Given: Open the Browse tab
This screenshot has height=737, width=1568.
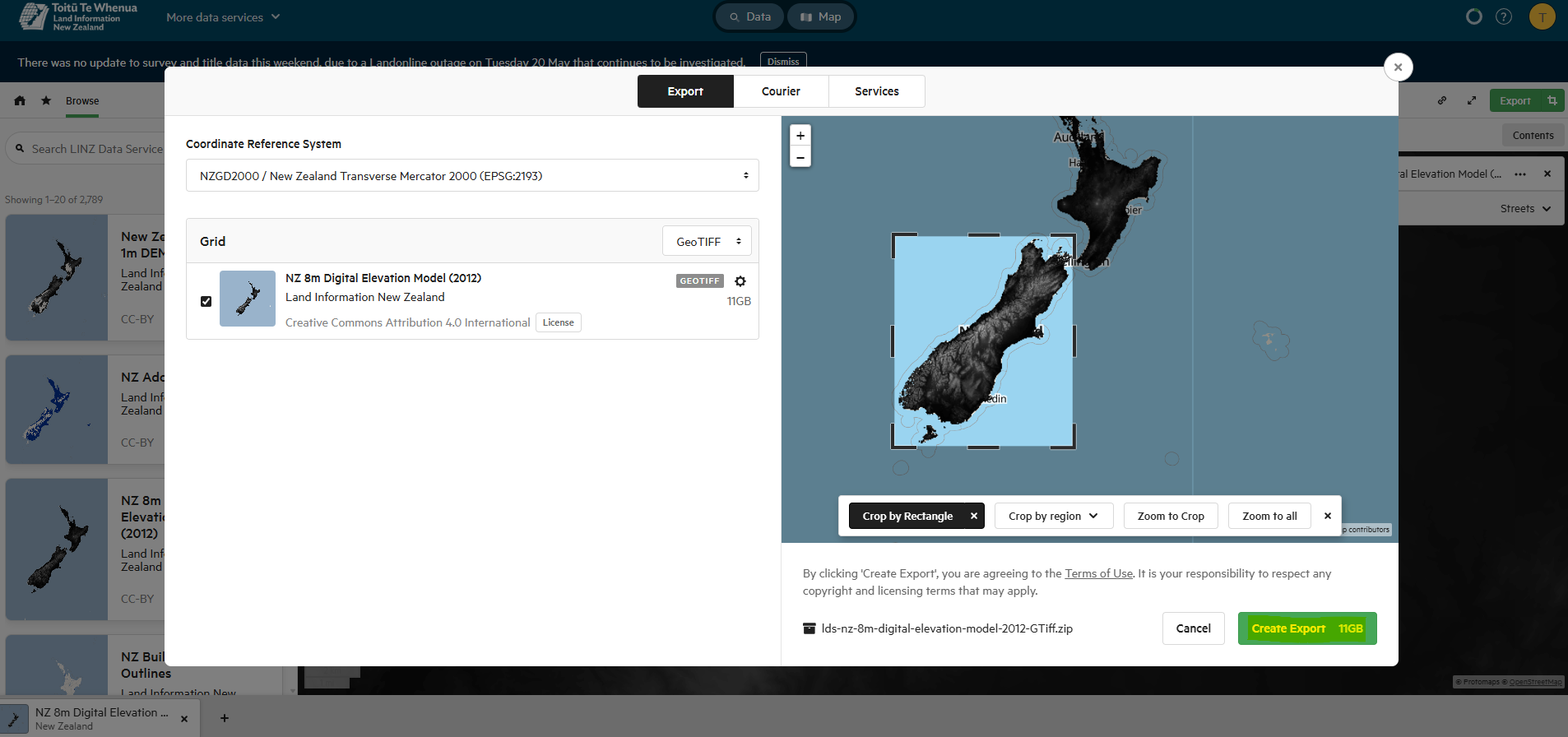Looking at the screenshot, I should coord(82,100).
